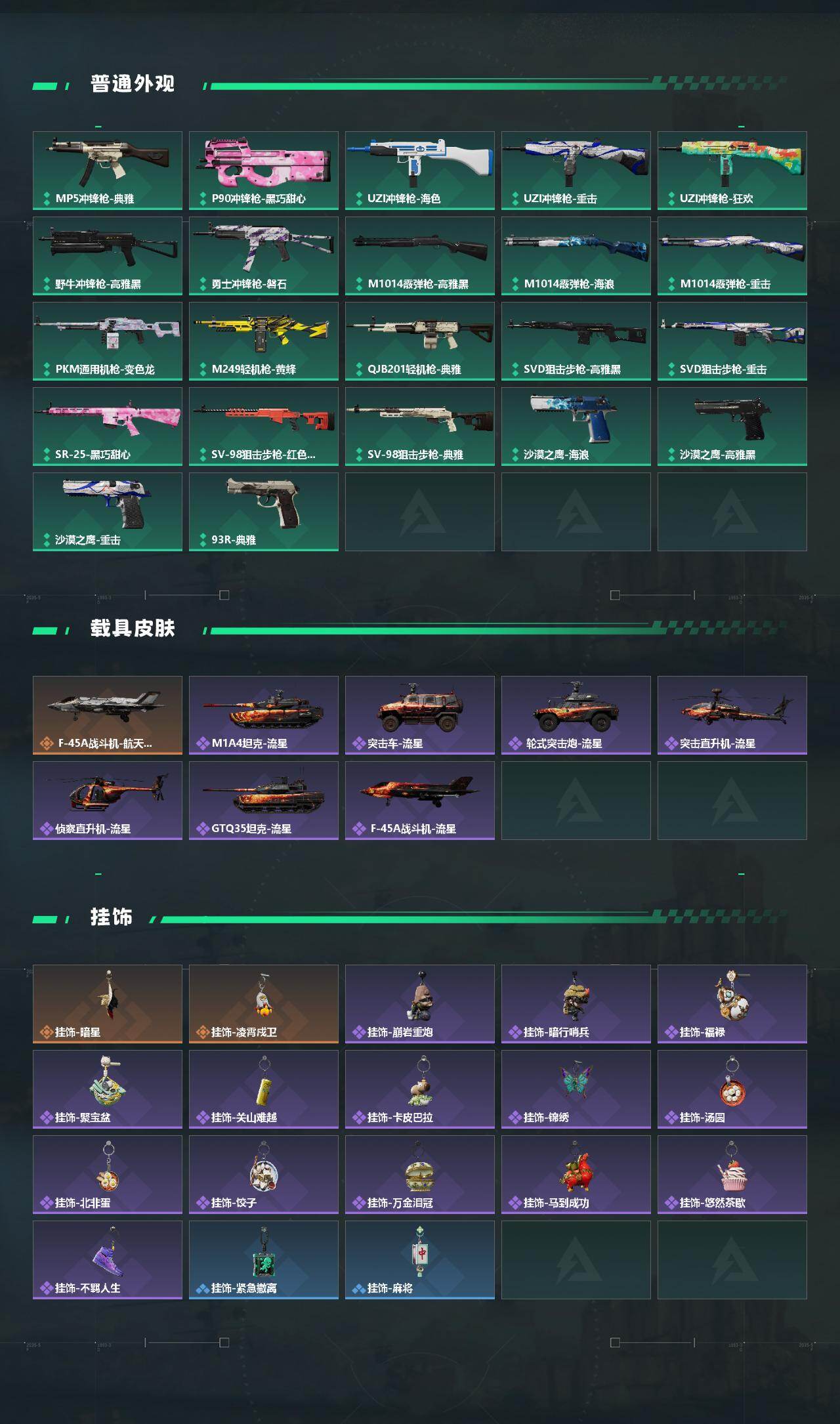This screenshot has width=840, height=1424.
Task: Select the MP5冲锋枪-典雅 skin card
Action: 108,171
